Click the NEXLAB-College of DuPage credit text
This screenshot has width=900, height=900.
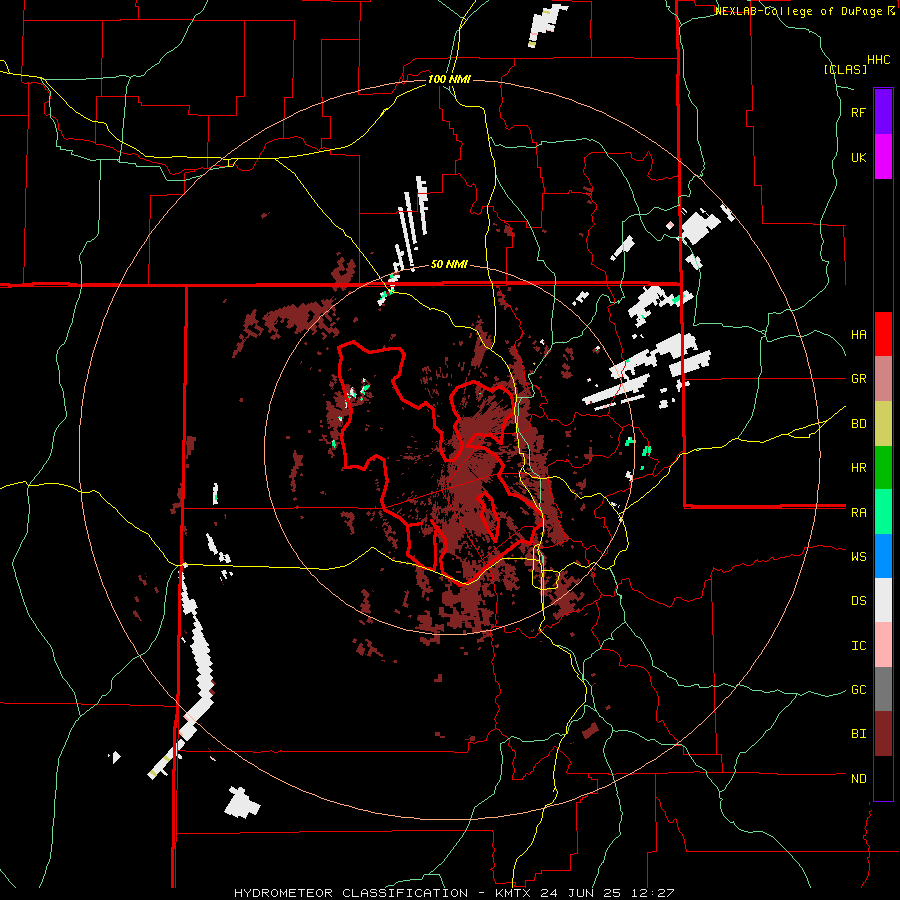coord(800,11)
